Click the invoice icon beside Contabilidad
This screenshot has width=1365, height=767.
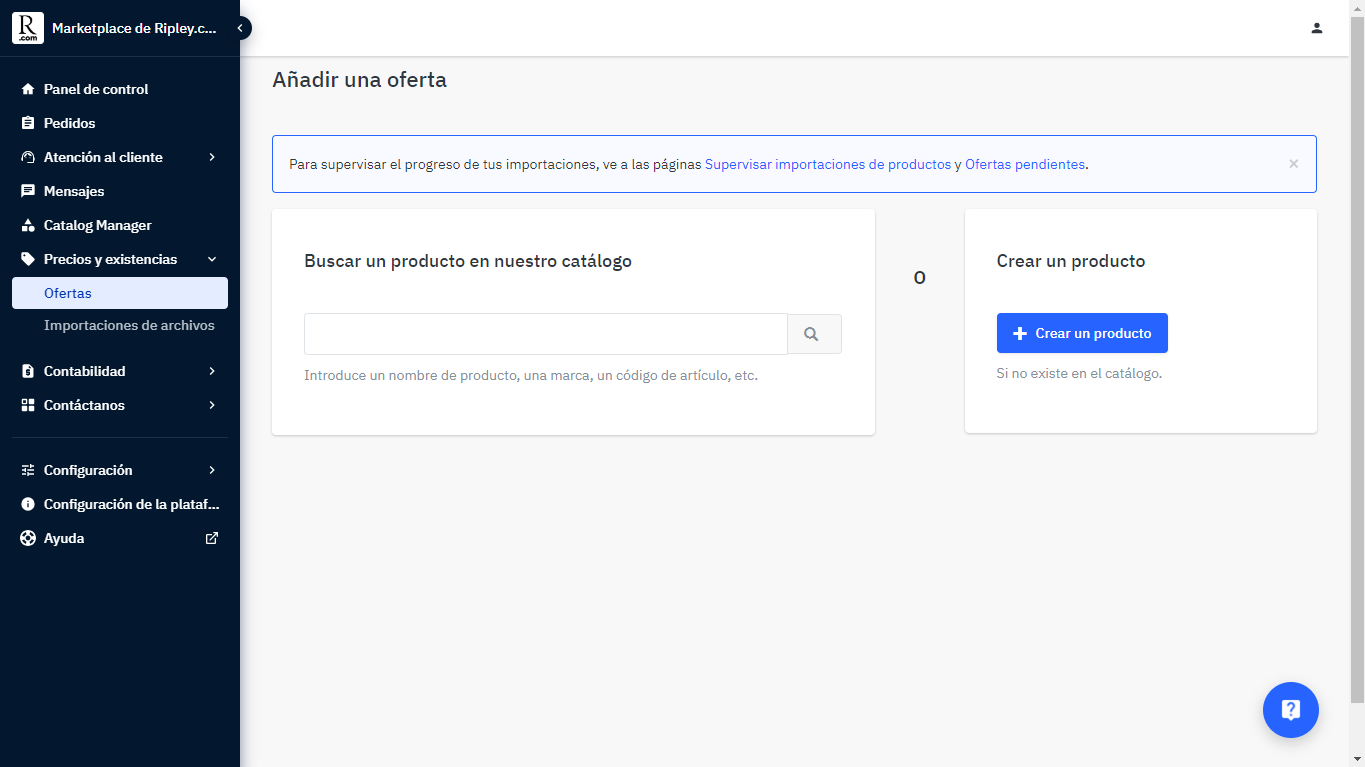coord(28,371)
